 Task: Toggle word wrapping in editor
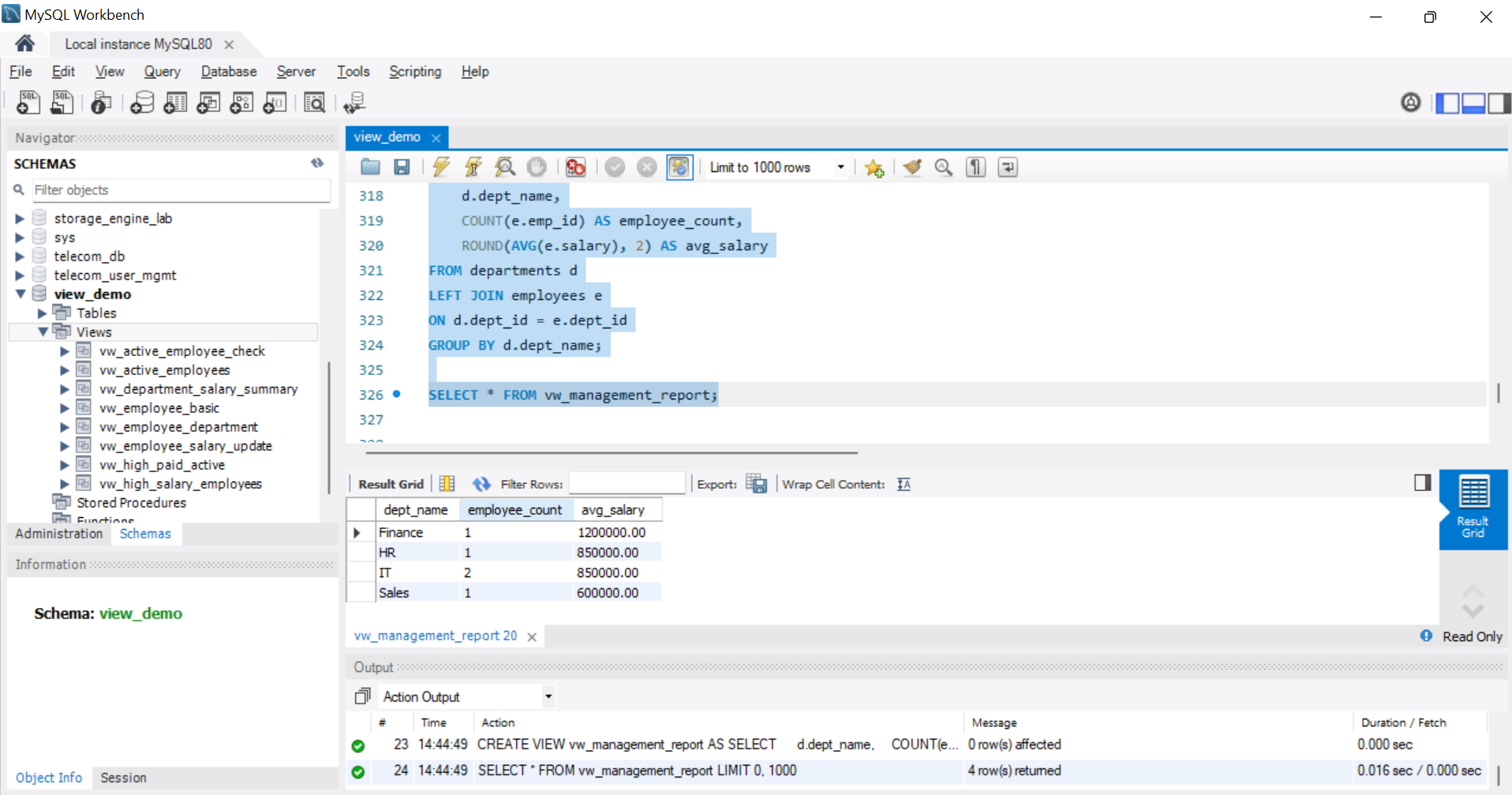pyautogui.click(x=1008, y=167)
